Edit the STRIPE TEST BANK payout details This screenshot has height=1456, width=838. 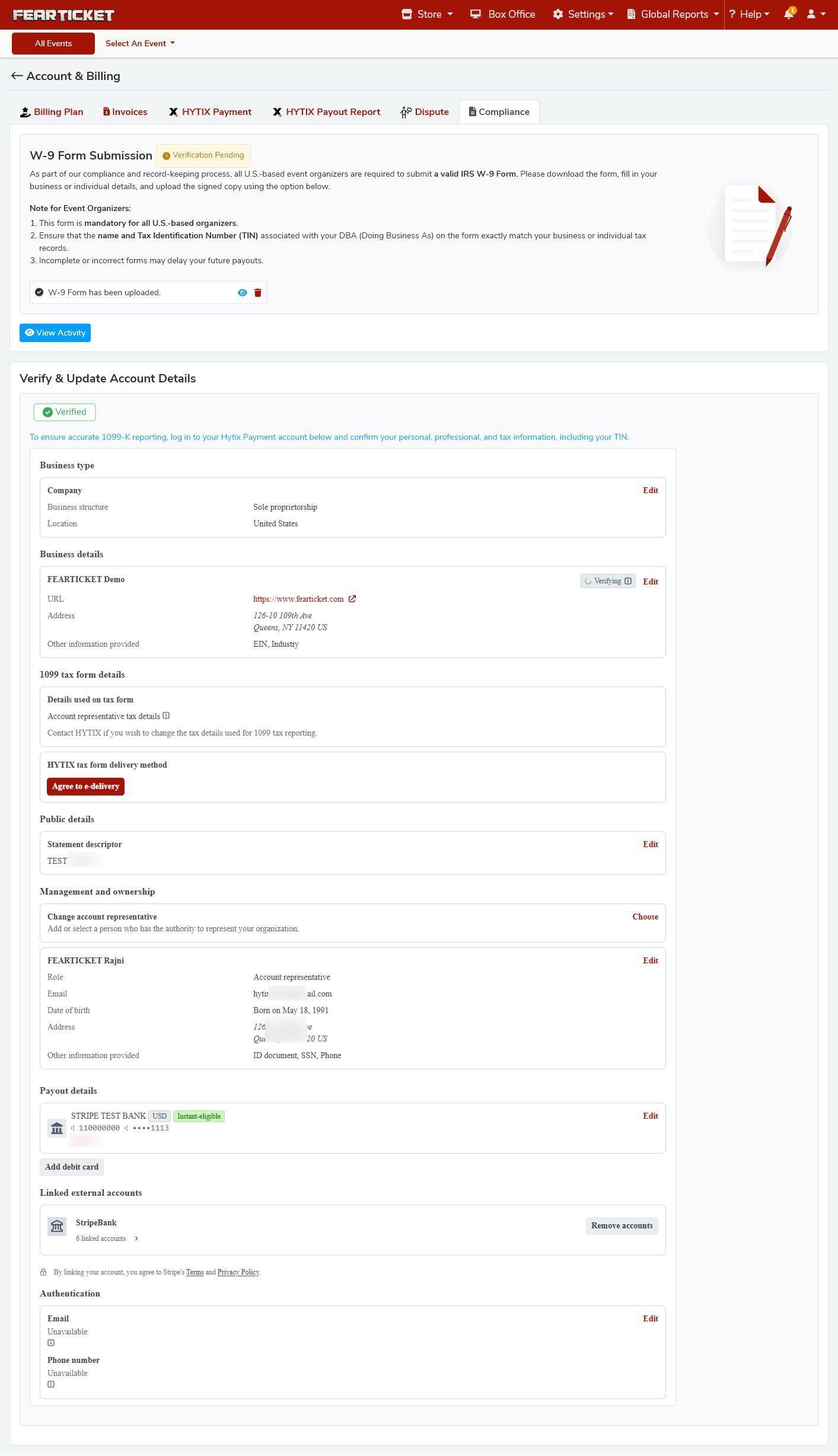tap(651, 1116)
